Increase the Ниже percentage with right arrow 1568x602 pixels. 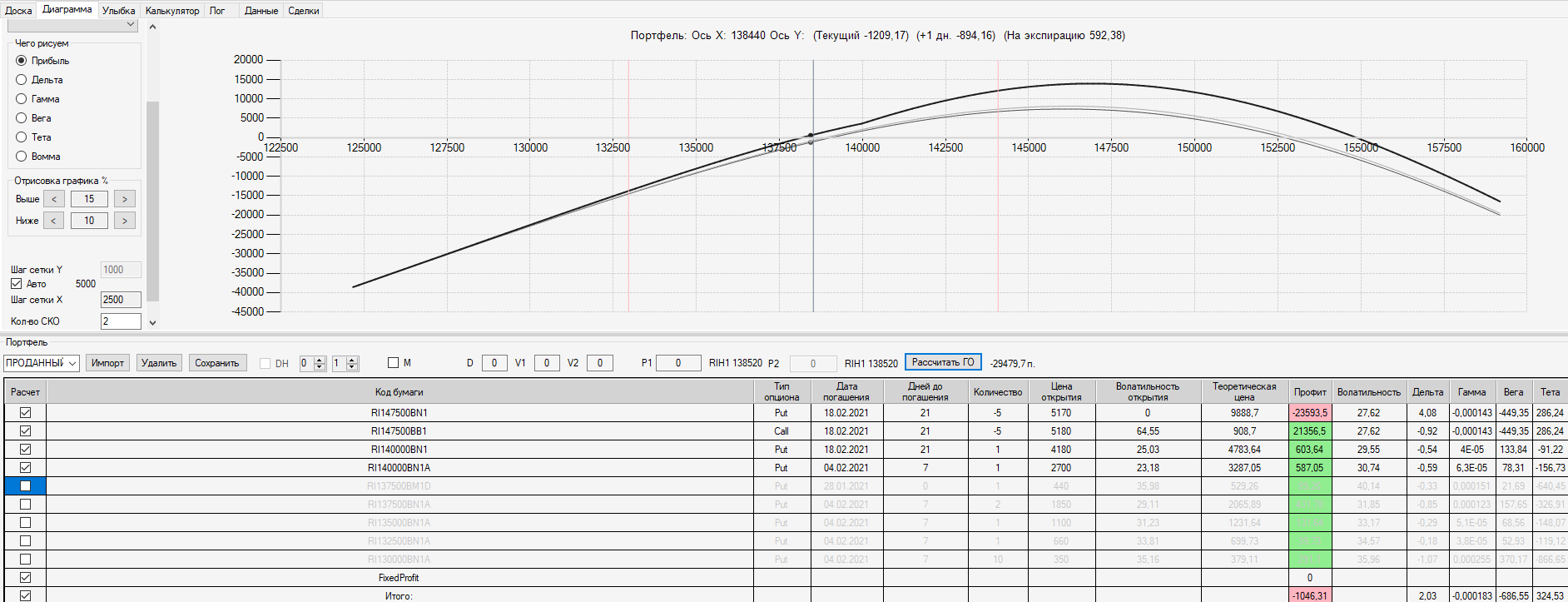click(x=125, y=221)
